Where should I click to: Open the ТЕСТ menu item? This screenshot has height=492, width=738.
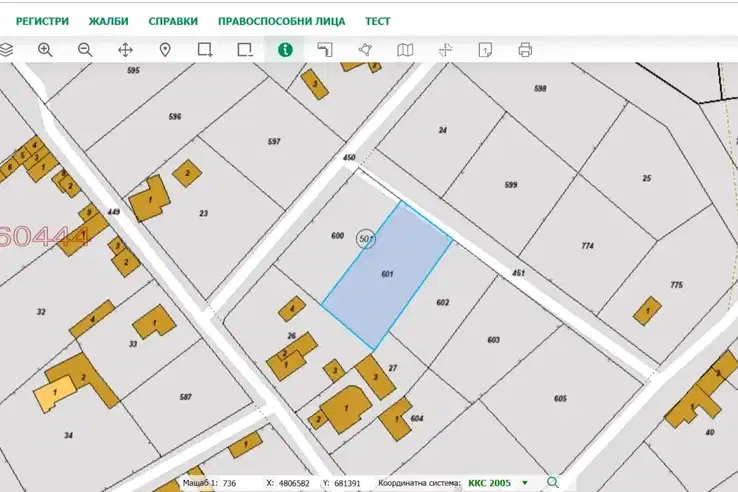377,21
